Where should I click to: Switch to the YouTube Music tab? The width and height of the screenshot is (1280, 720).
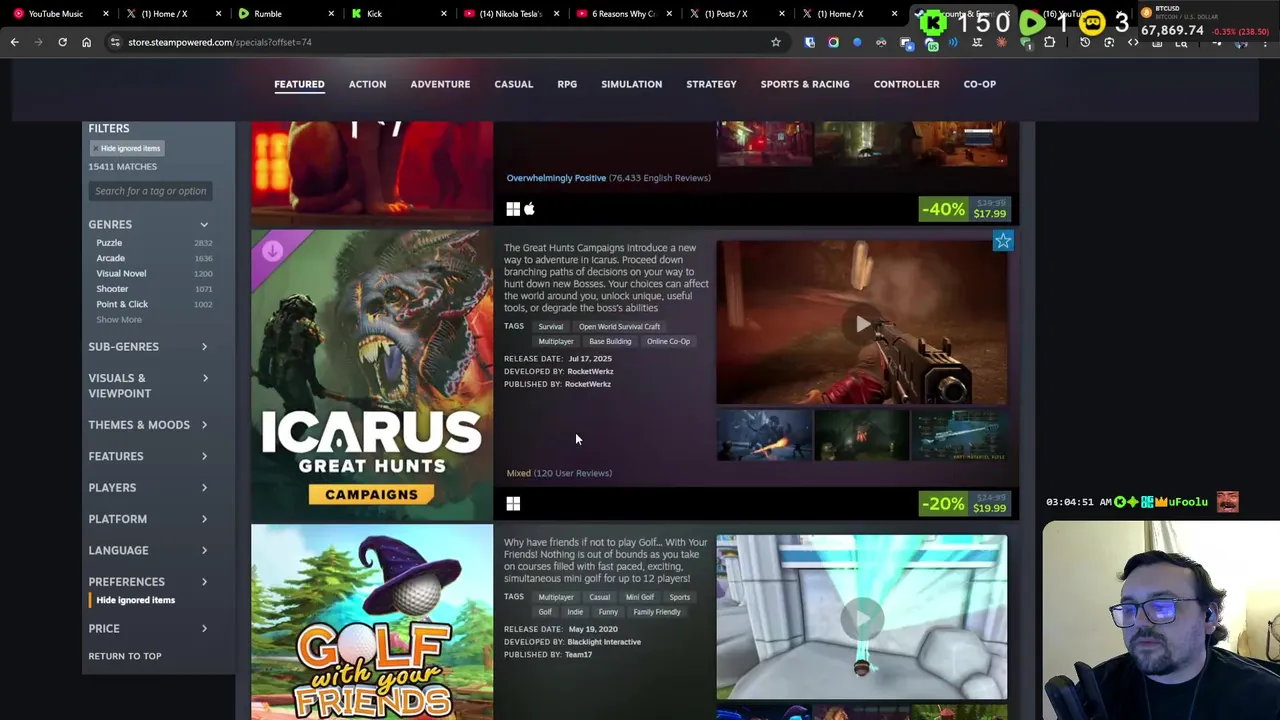click(56, 14)
